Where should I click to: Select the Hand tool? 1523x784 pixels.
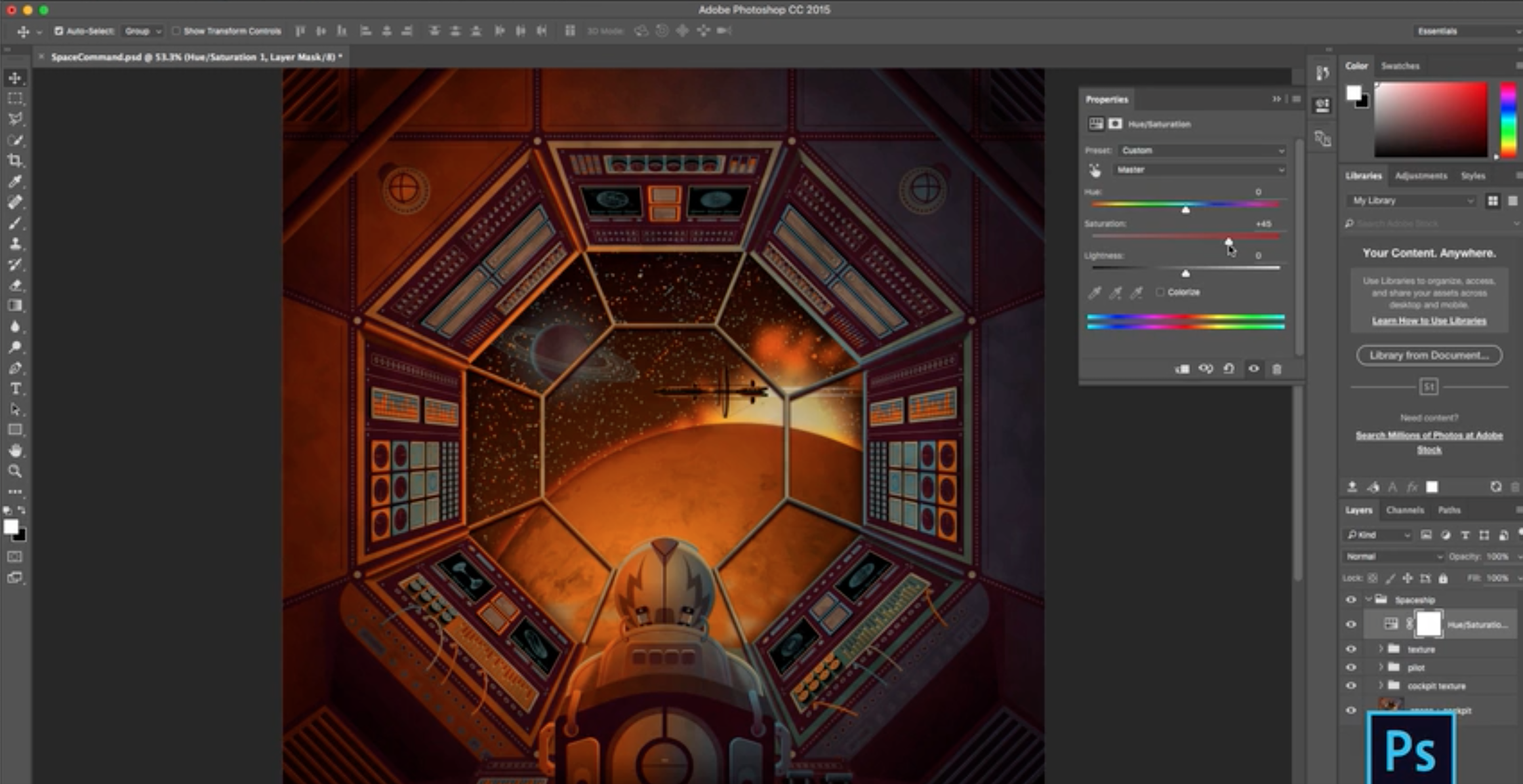[14, 450]
